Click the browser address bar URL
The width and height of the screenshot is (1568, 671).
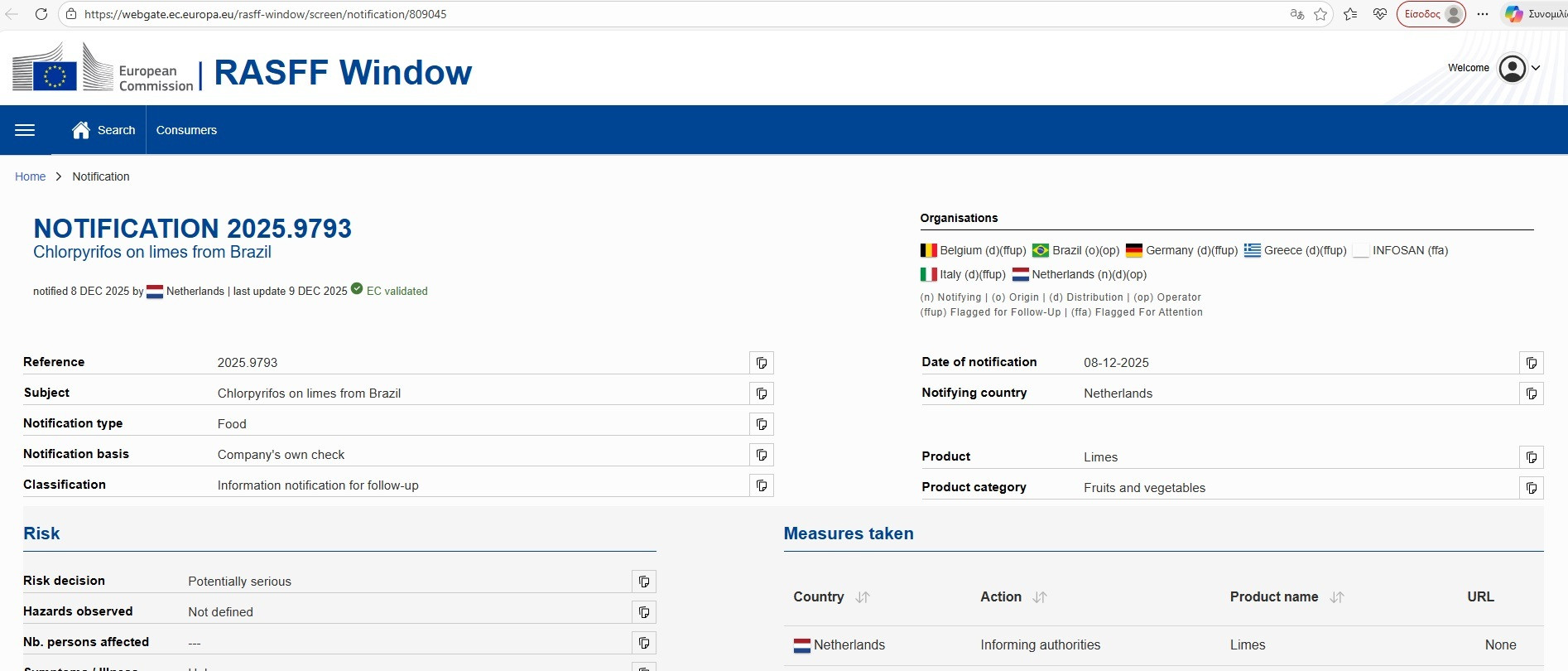click(265, 14)
